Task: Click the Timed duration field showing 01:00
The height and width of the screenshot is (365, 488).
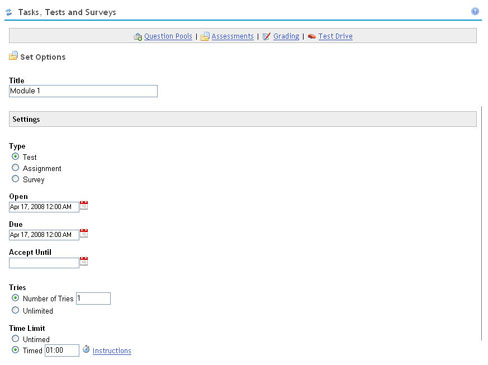Action: tap(62, 350)
